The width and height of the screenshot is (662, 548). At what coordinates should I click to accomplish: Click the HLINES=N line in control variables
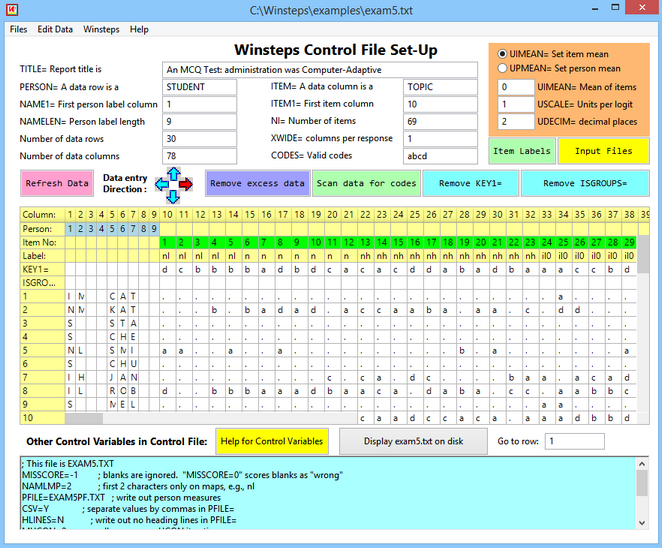[129, 521]
